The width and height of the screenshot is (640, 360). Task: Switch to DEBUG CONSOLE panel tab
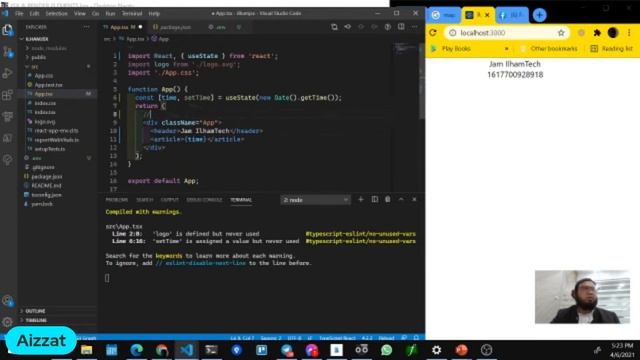[x=204, y=200]
